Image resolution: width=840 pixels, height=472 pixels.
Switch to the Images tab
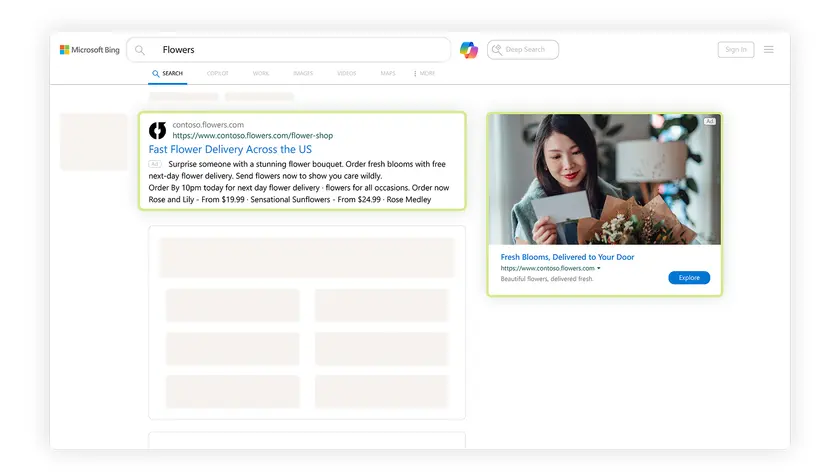pos(303,73)
